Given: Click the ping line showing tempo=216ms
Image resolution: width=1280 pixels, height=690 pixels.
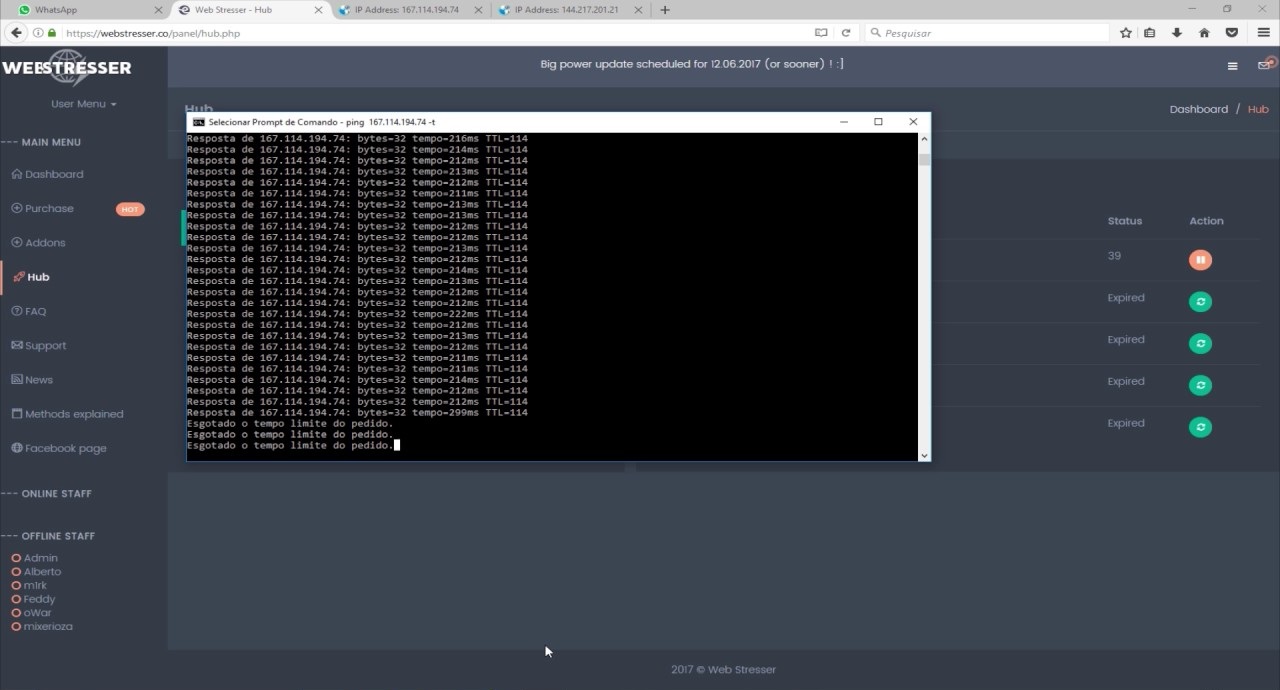Looking at the screenshot, I should coord(357,139).
